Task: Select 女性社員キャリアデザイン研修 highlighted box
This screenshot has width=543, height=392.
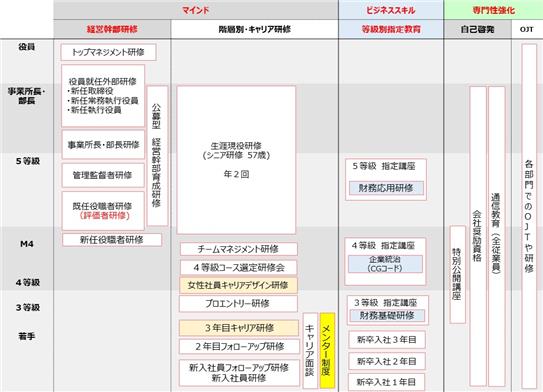Action: tap(238, 285)
